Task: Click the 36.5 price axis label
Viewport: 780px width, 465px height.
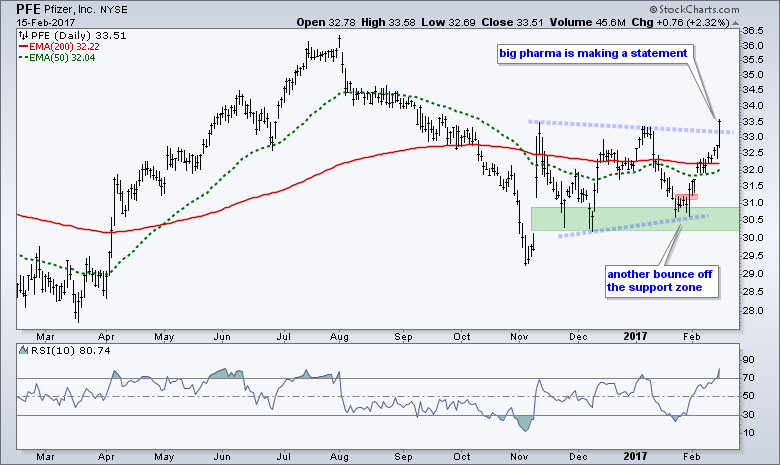Action: click(753, 31)
